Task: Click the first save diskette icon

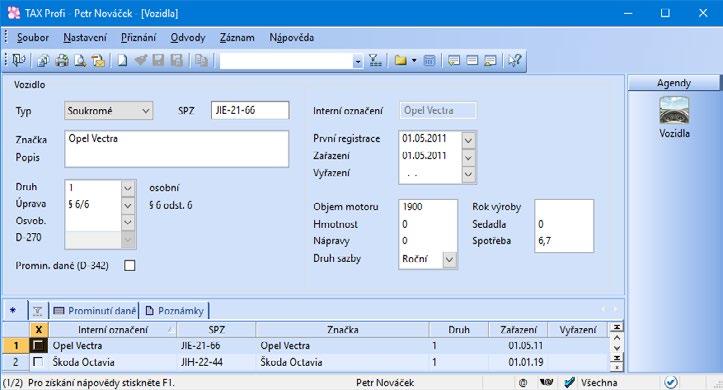Action: pyautogui.click(x=158, y=60)
